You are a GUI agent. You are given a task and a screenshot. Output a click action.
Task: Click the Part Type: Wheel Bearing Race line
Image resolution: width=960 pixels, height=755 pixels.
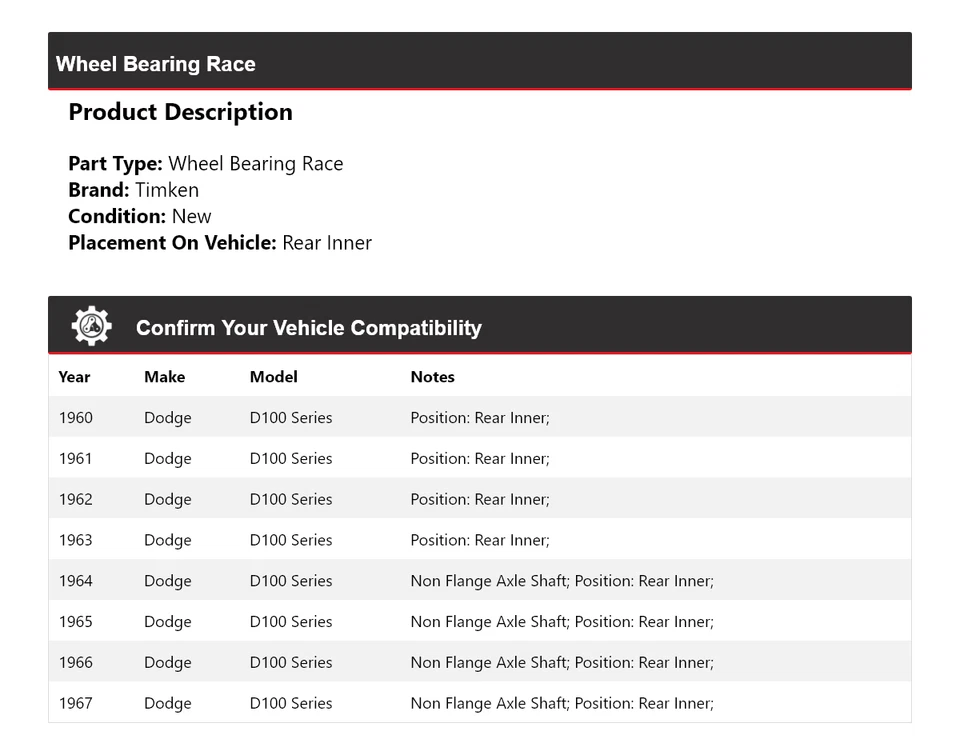205,164
